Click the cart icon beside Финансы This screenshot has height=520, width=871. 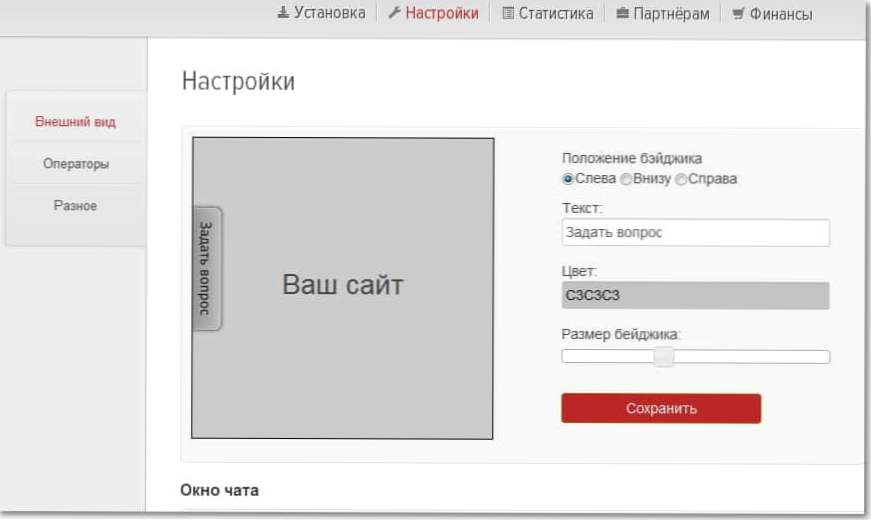point(738,14)
